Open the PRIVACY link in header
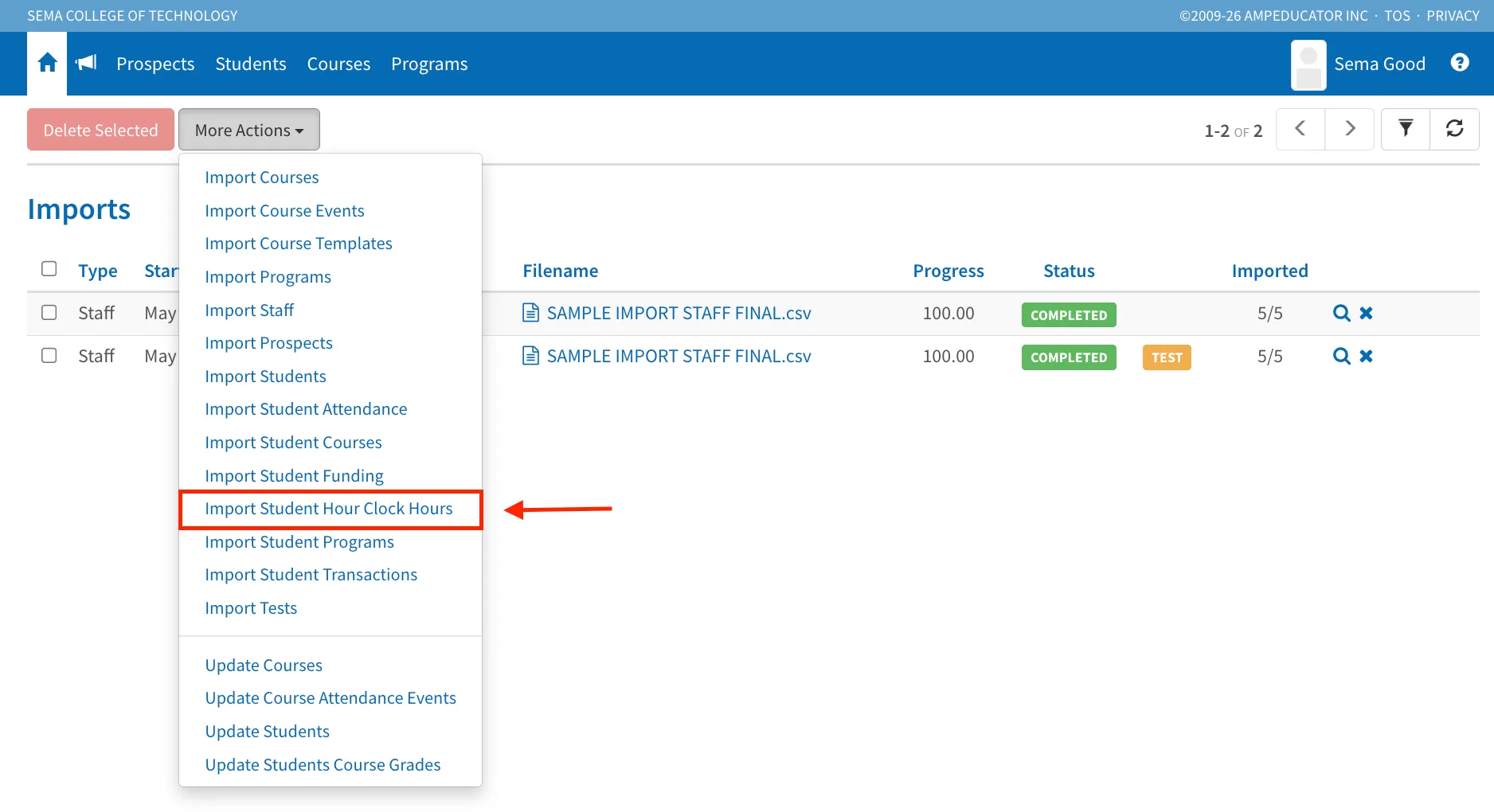 coord(1453,16)
